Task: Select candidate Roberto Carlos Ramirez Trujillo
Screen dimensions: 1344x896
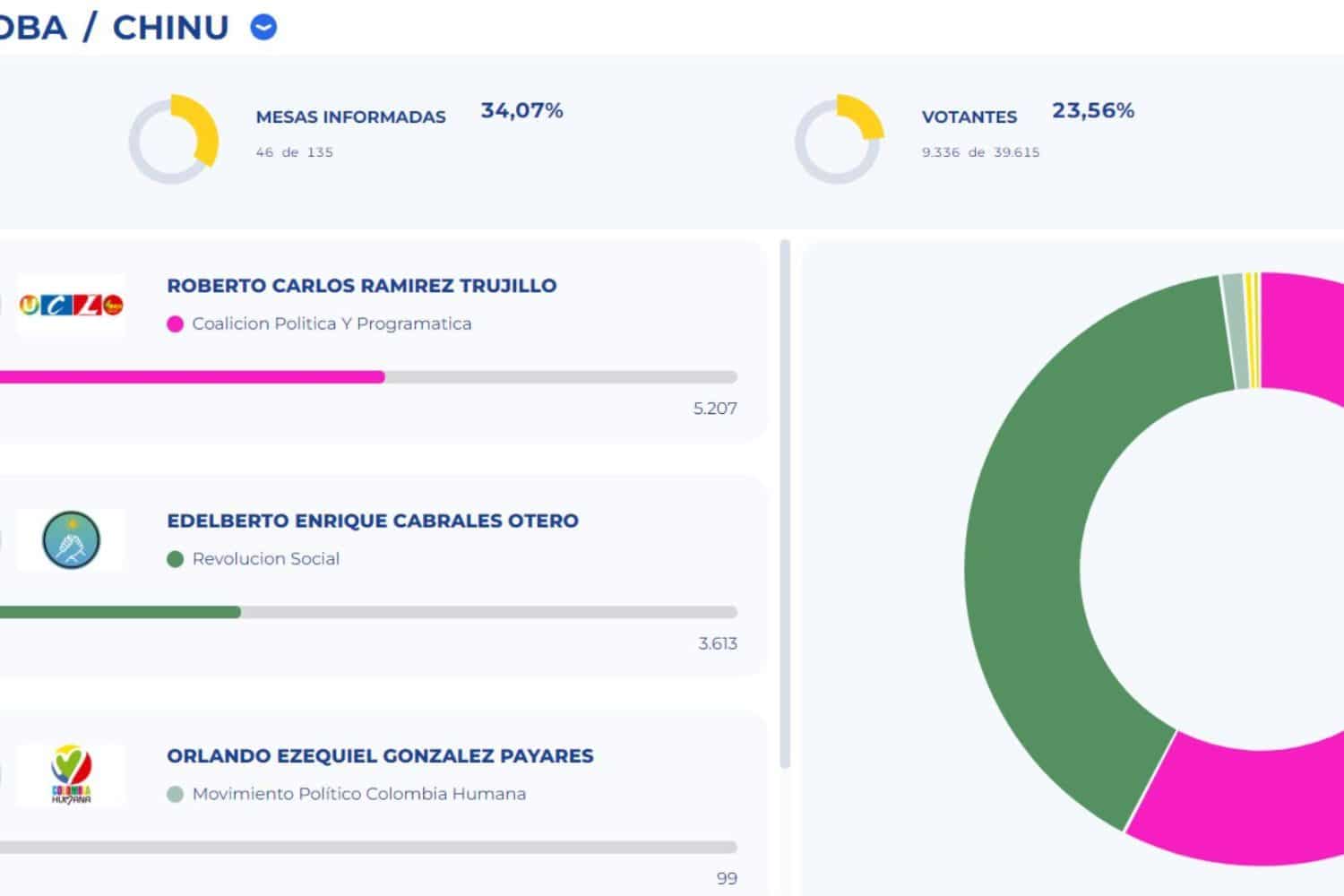Action: click(362, 286)
